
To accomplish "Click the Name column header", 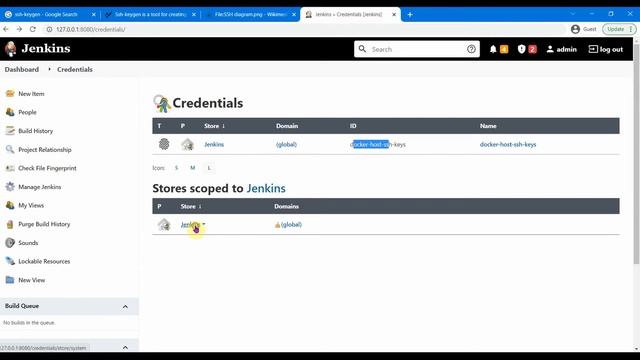I will pyautogui.click(x=488, y=126).
